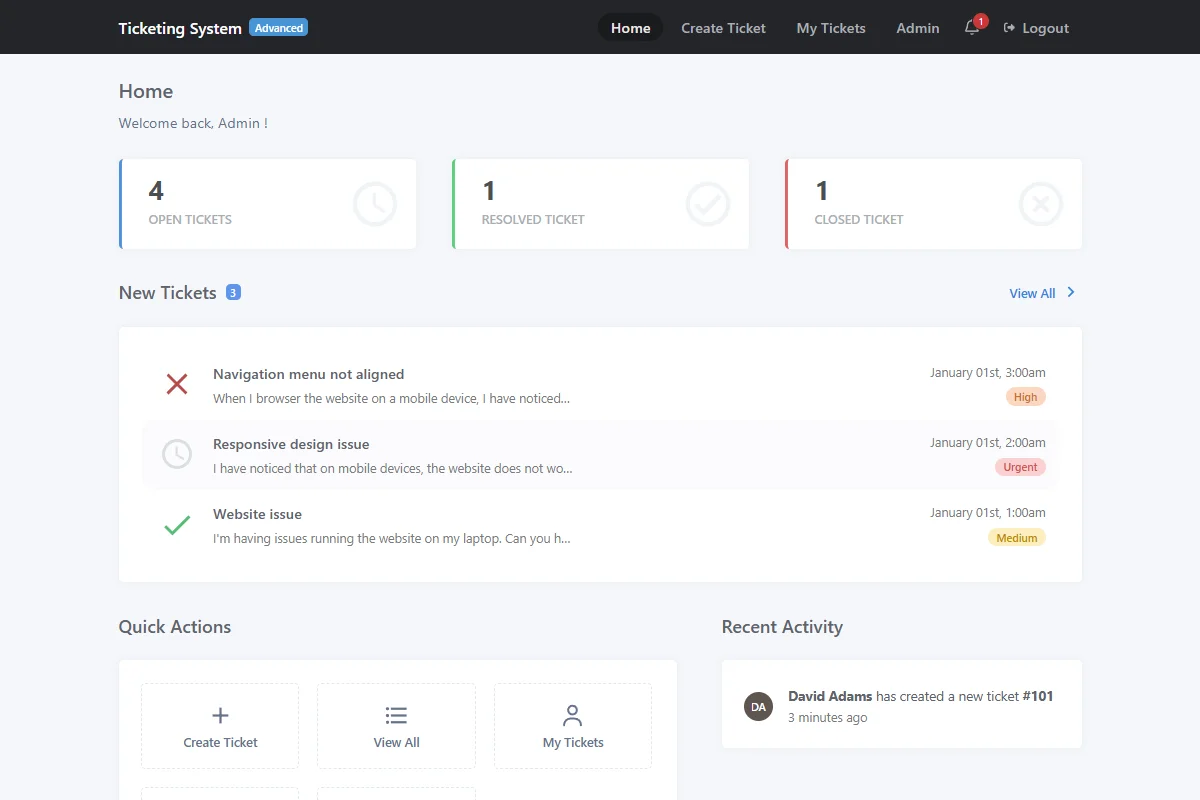Click the clock icon beside Responsive design issue

click(x=177, y=454)
